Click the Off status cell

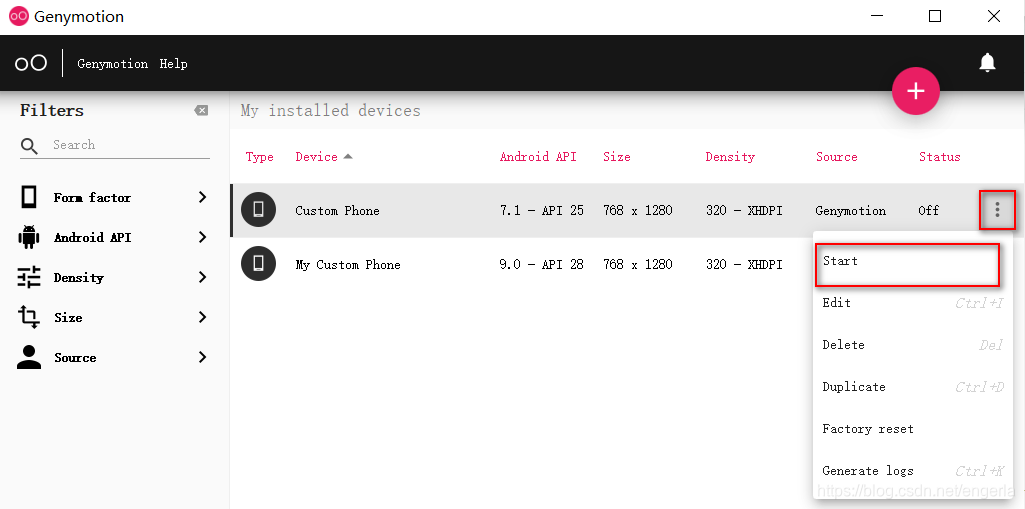point(928,210)
